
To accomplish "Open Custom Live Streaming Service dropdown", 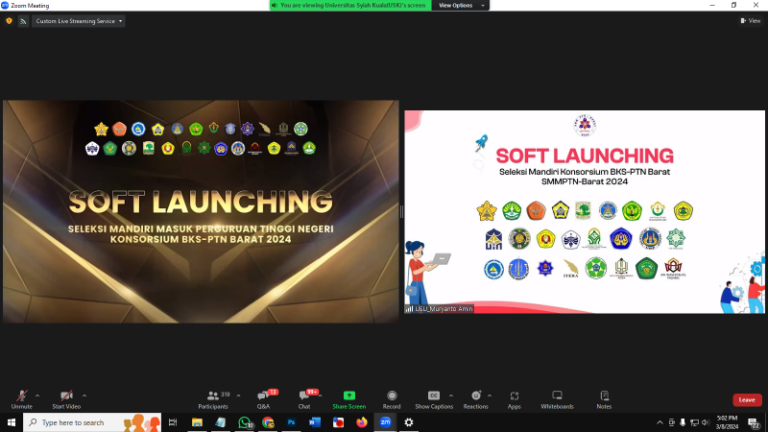I will click(x=78, y=21).
